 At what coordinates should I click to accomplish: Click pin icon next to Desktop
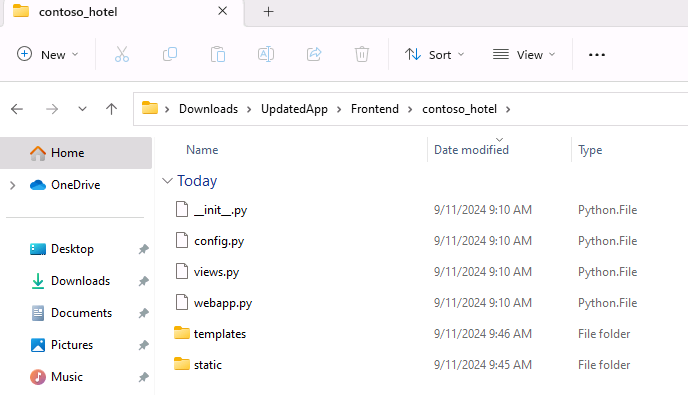click(x=143, y=249)
